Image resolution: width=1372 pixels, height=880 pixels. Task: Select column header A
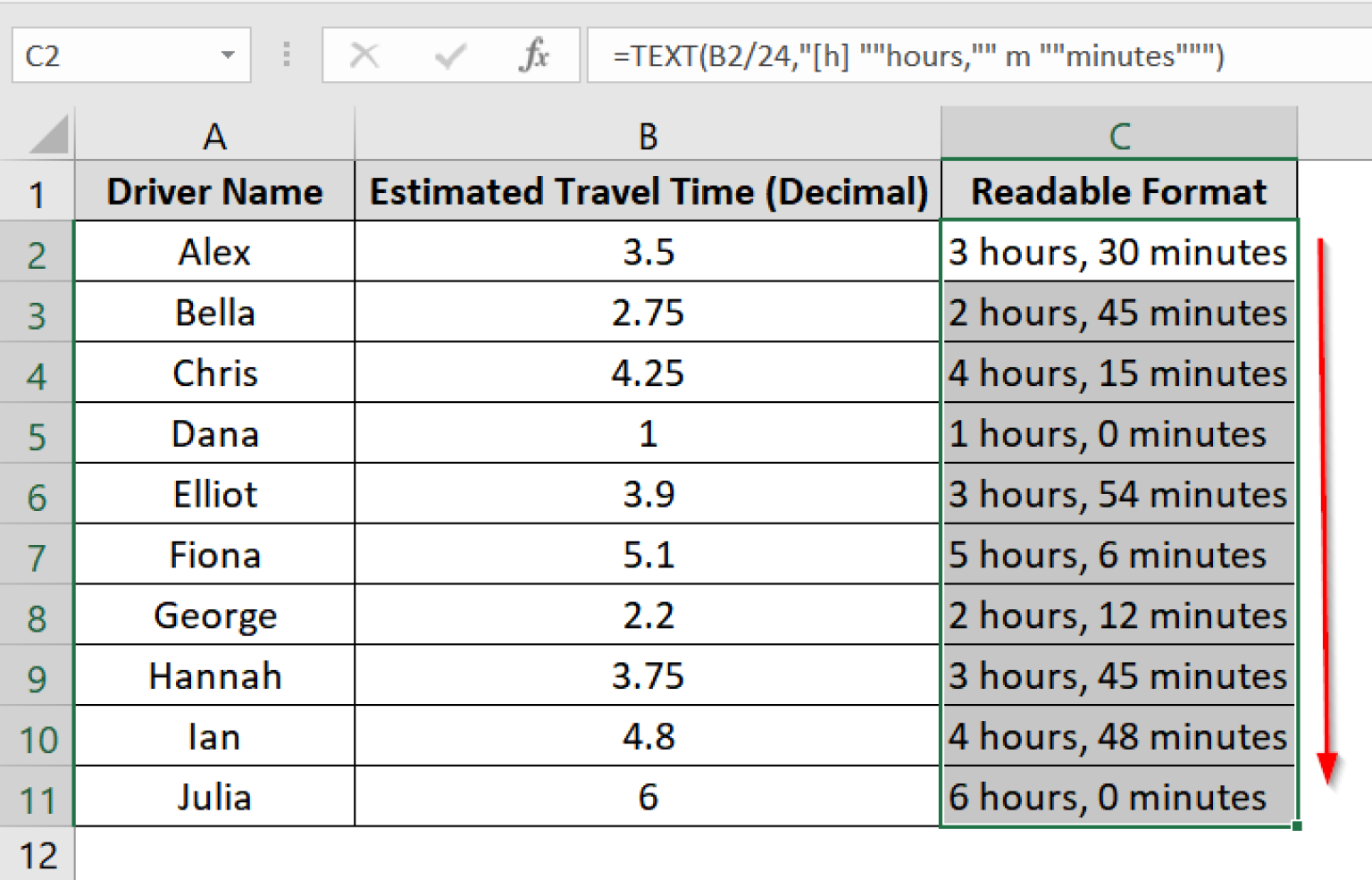click(214, 135)
